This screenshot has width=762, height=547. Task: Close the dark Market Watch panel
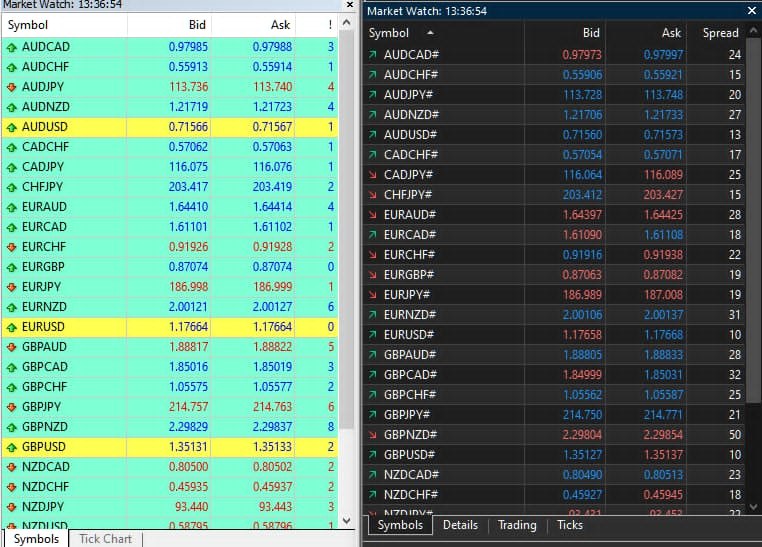pos(752,11)
